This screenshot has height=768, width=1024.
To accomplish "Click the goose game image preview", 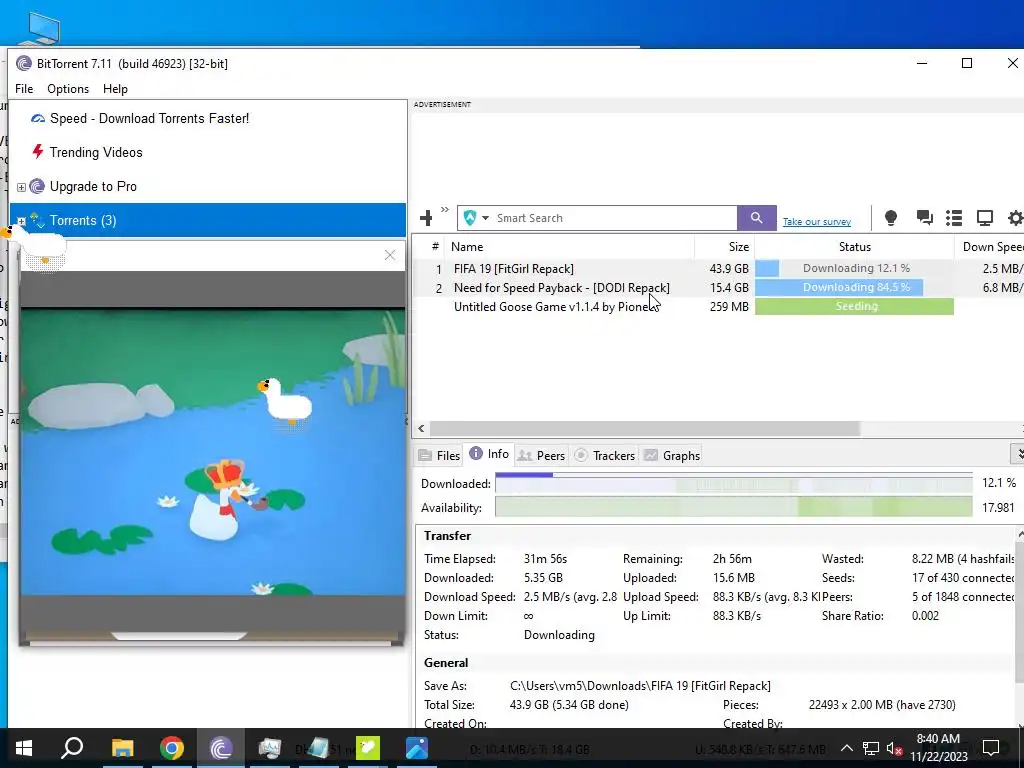I will [212, 452].
